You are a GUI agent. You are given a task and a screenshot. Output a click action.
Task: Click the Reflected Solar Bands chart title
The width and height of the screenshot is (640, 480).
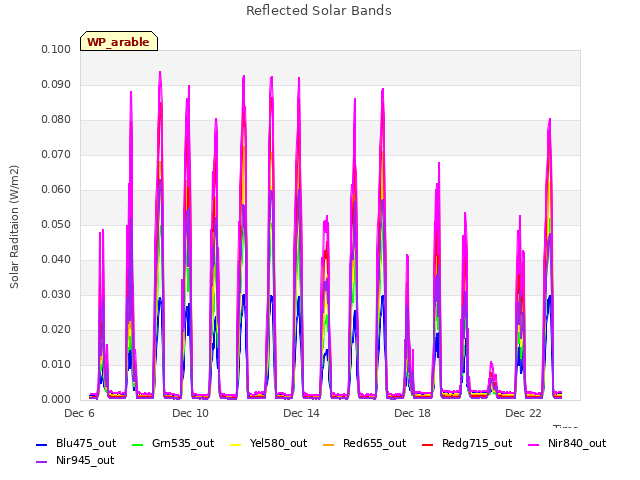pyautogui.click(x=319, y=11)
